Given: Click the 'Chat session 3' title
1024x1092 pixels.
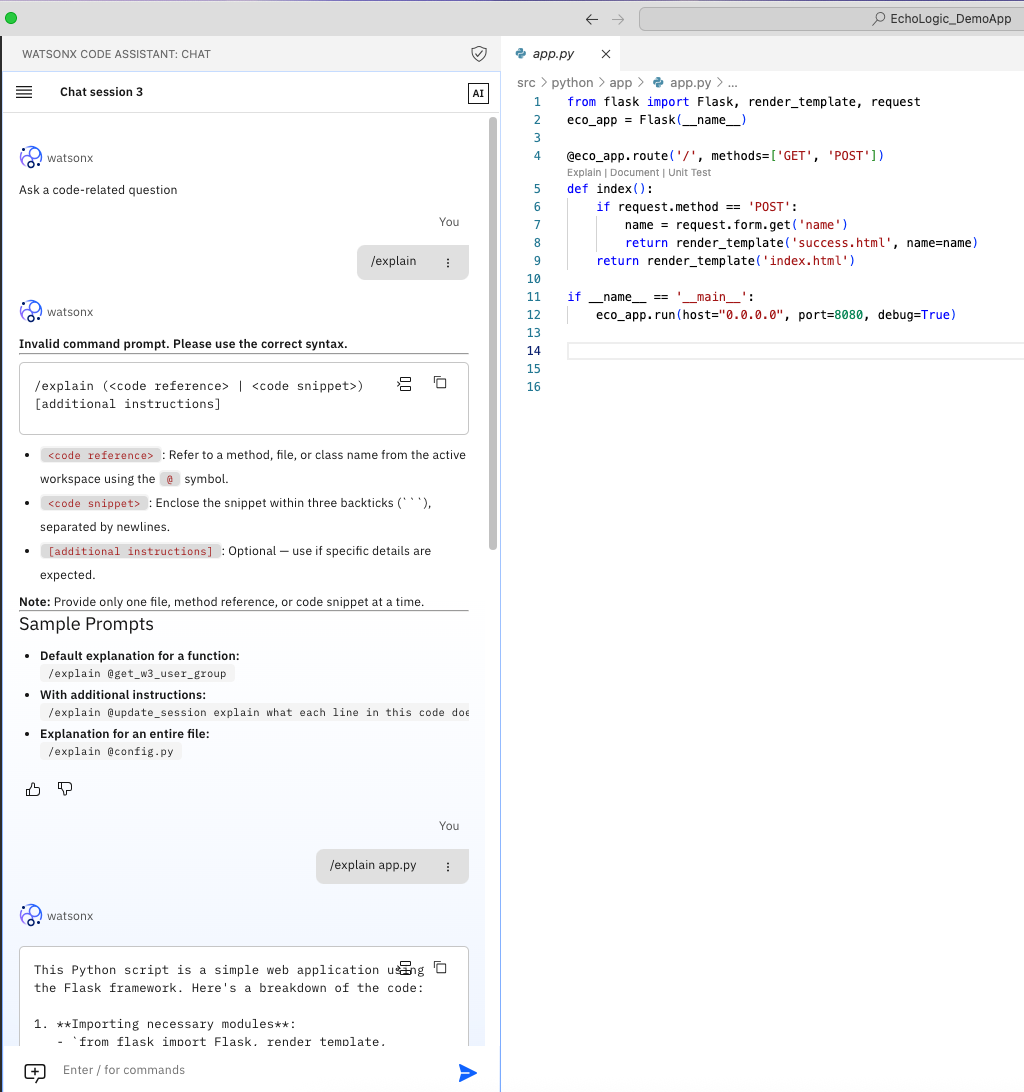Looking at the screenshot, I should tap(101, 92).
